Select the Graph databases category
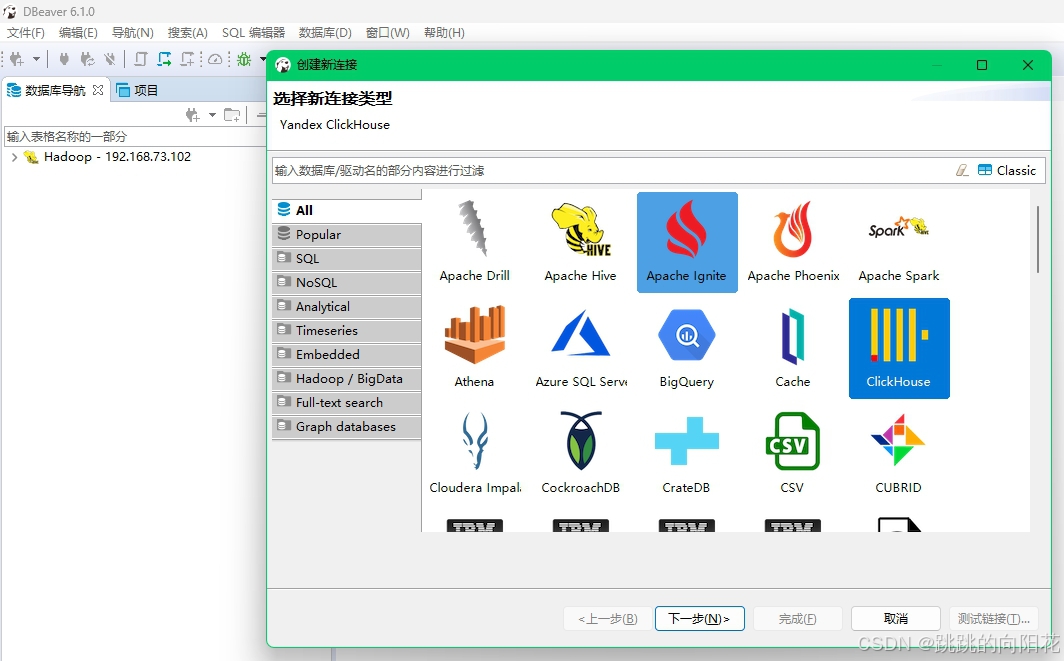 pos(347,427)
